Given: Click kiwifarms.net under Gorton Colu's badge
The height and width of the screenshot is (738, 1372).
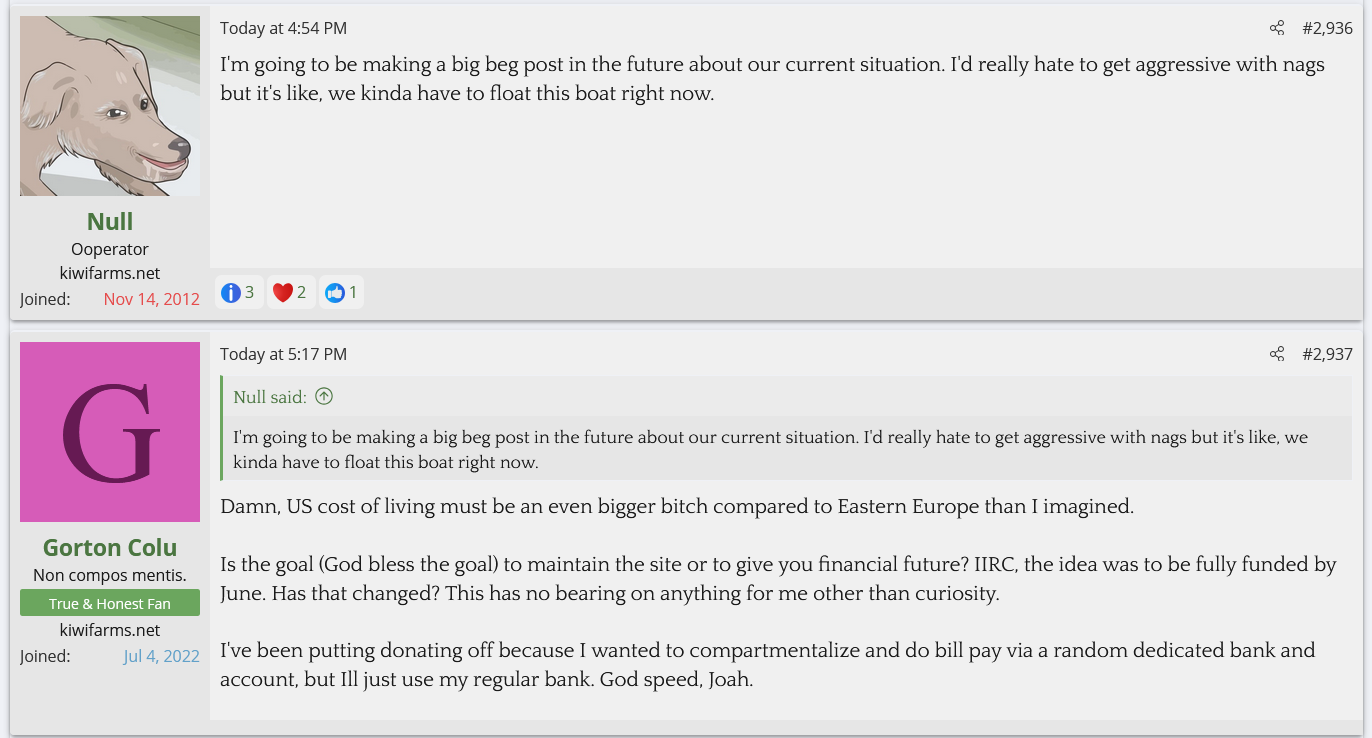Looking at the screenshot, I should pos(110,630).
